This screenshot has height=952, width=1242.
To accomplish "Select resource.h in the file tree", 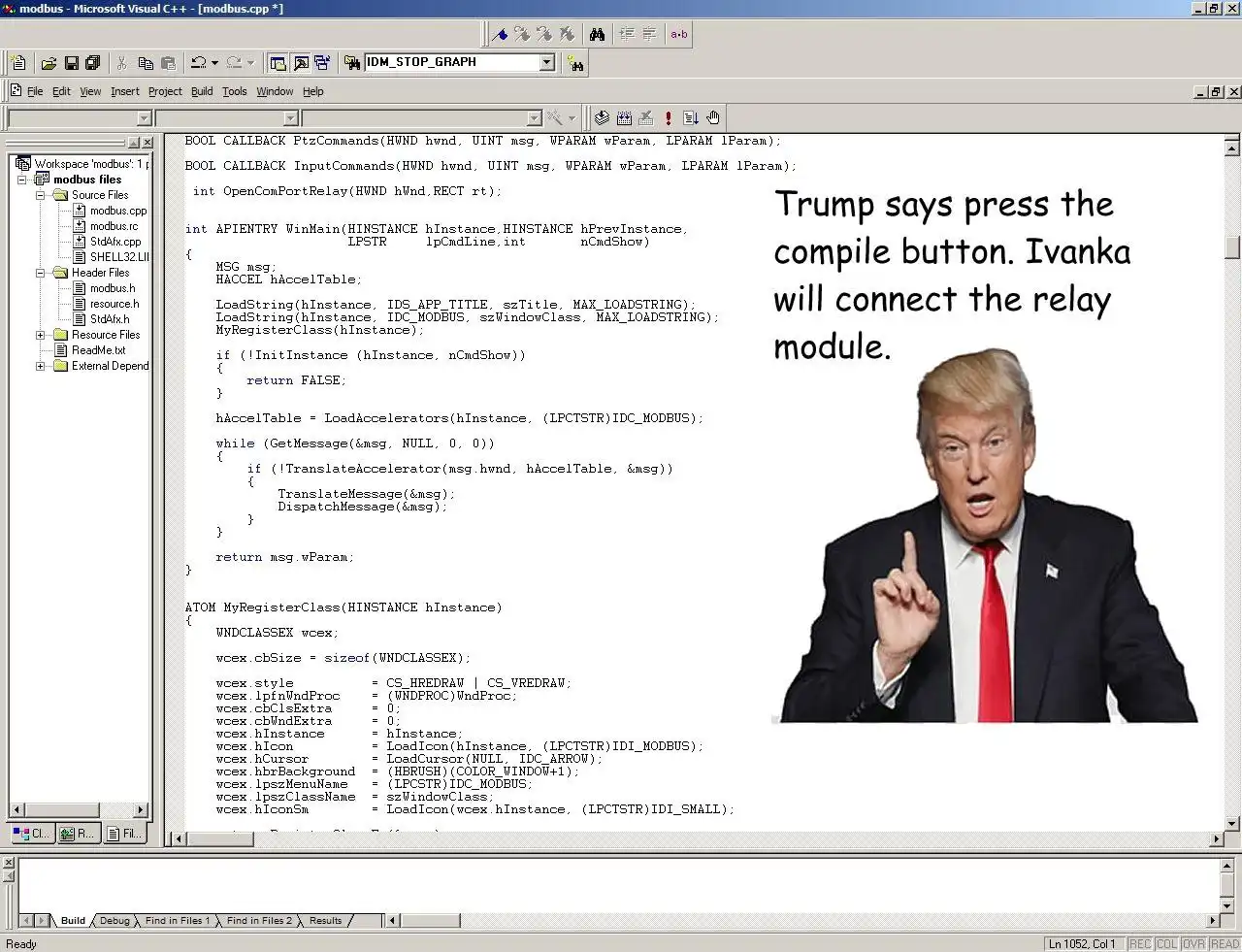I will tap(114, 304).
